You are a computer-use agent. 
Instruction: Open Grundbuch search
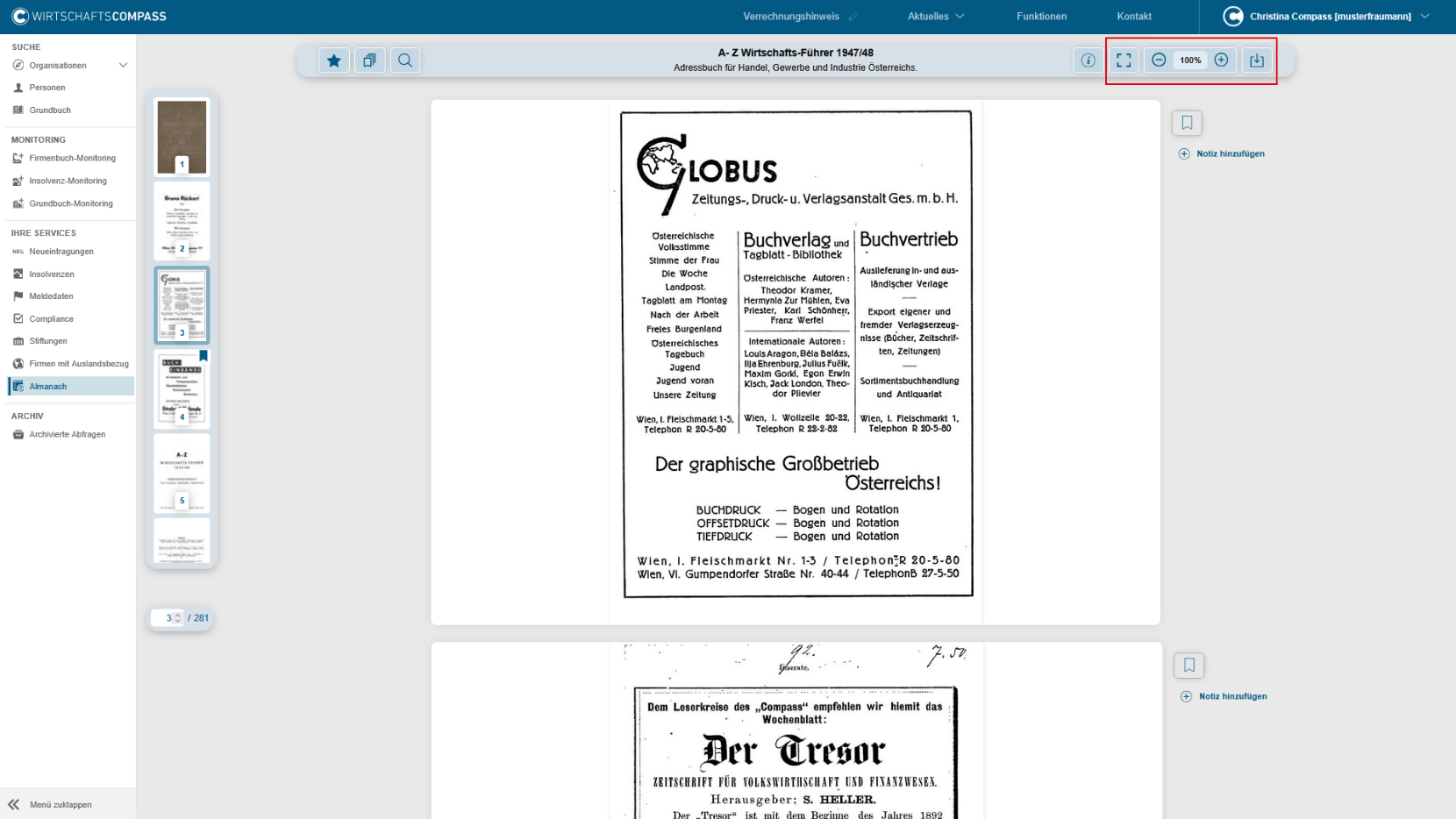[x=50, y=110]
